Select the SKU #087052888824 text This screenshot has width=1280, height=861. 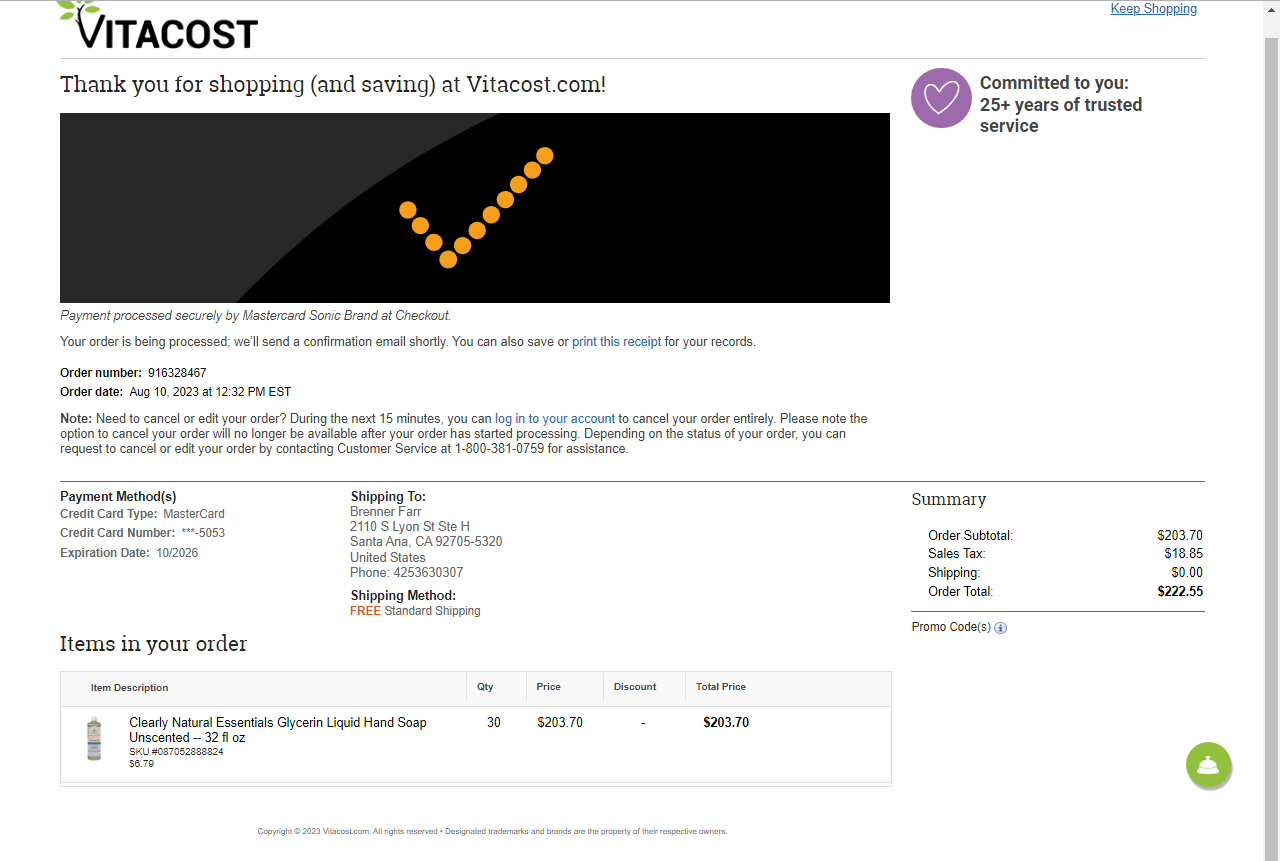(176, 752)
